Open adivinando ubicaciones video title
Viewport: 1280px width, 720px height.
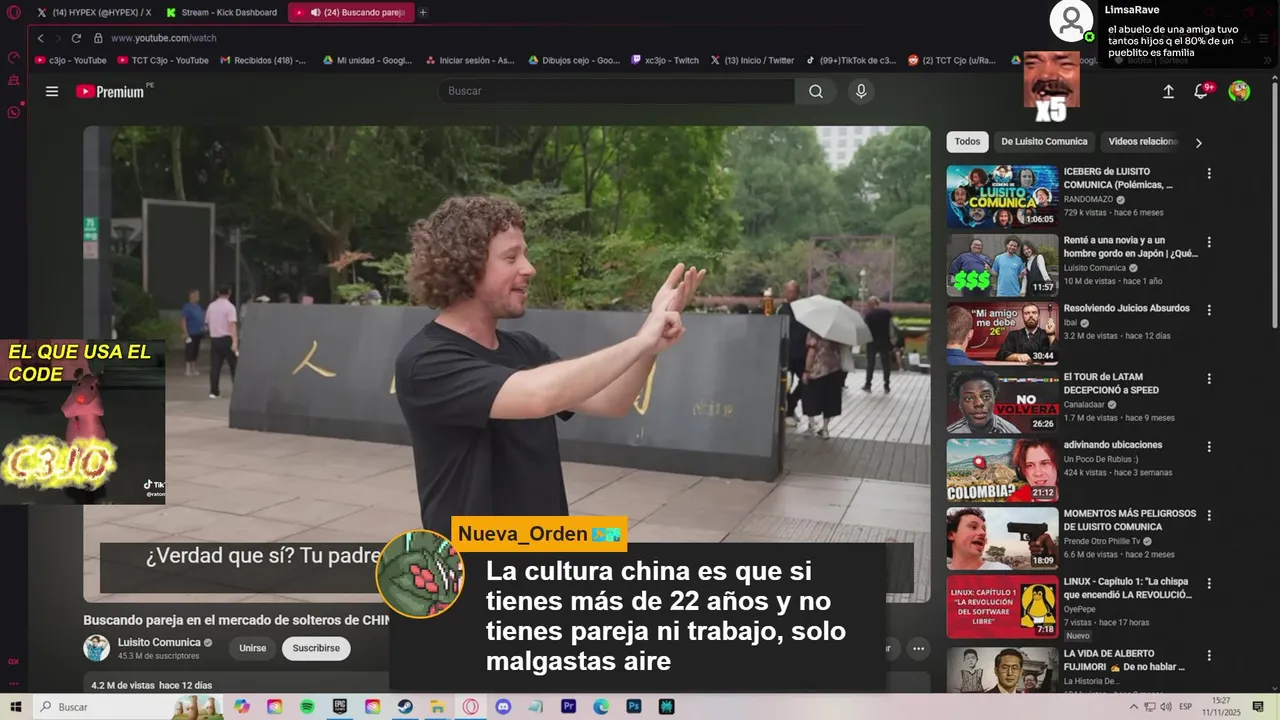pyautogui.click(x=1113, y=445)
